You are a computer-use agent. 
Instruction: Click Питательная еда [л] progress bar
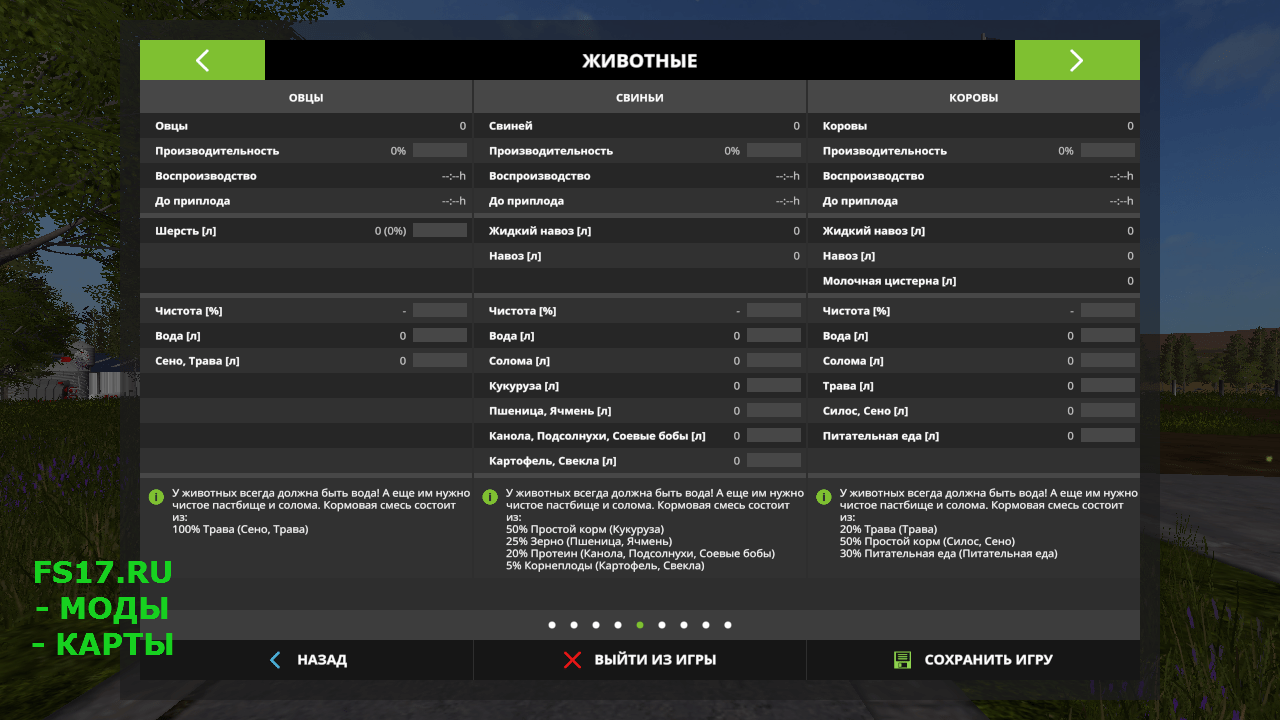click(1108, 435)
